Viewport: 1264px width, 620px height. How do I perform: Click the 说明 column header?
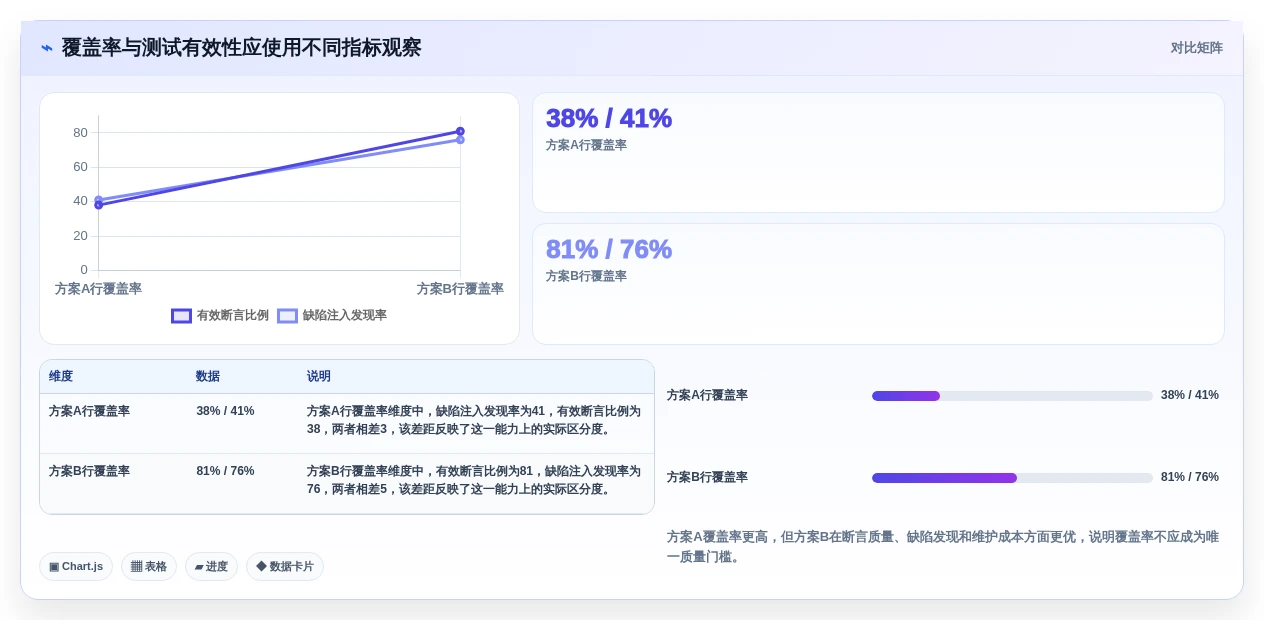pyautogui.click(x=319, y=377)
